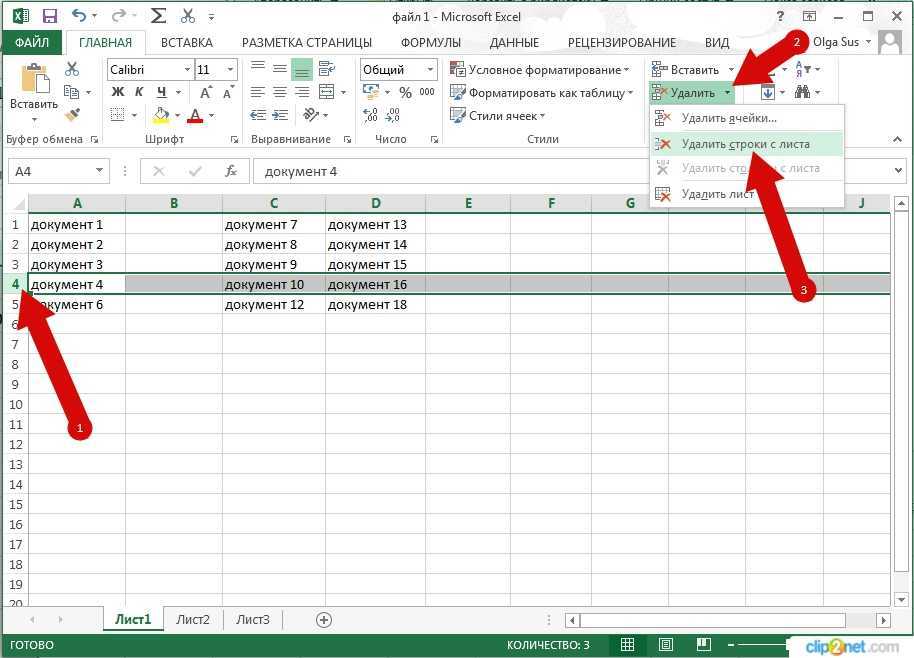The height and width of the screenshot is (658, 914).
Task: Select the Format Painter brush icon
Action: tap(72, 115)
